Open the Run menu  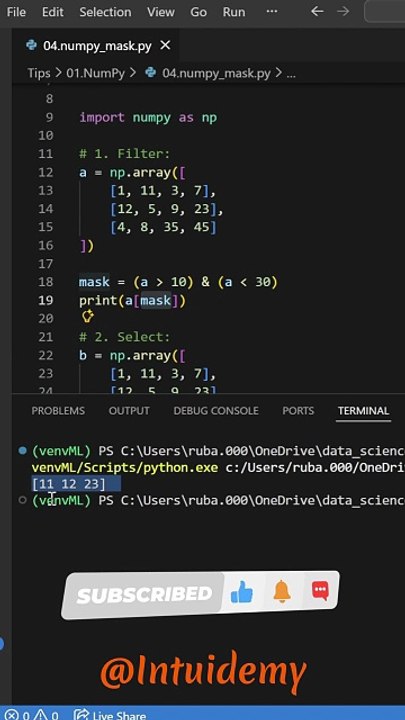pos(234,11)
